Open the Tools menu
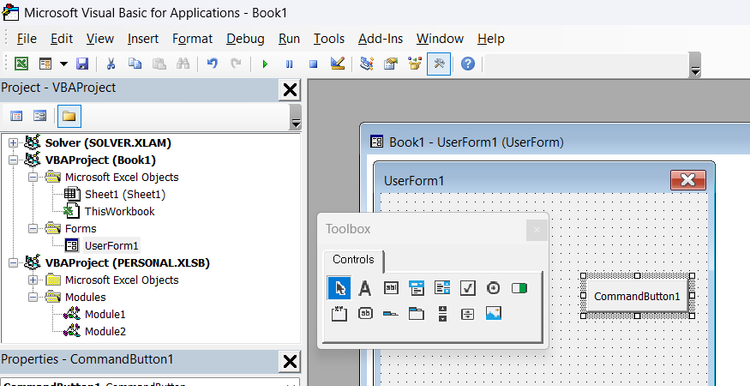This screenshot has width=750, height=386. pos(329,39)
